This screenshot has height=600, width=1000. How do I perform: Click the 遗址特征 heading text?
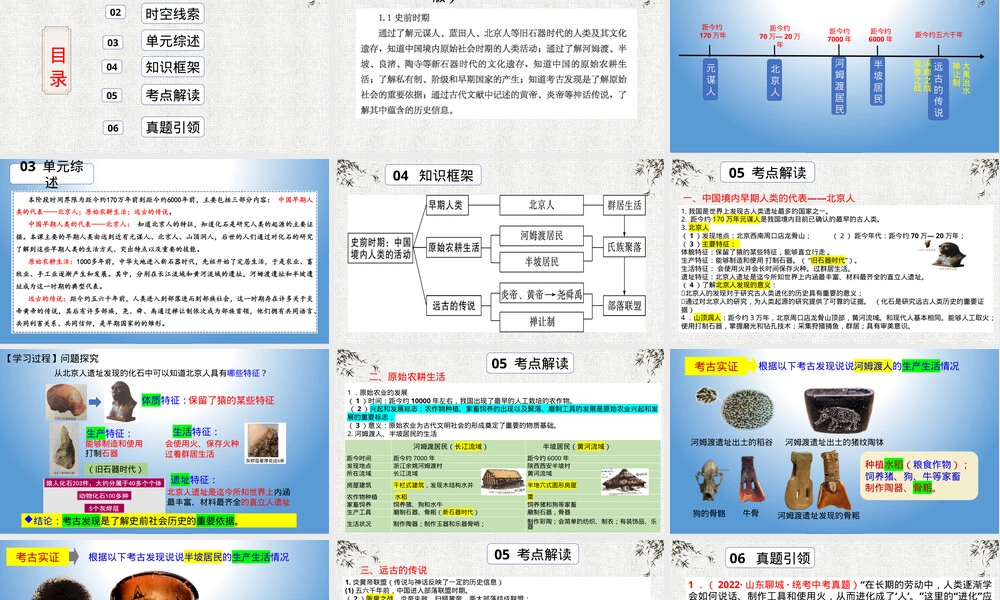click(x=193, y=479)
